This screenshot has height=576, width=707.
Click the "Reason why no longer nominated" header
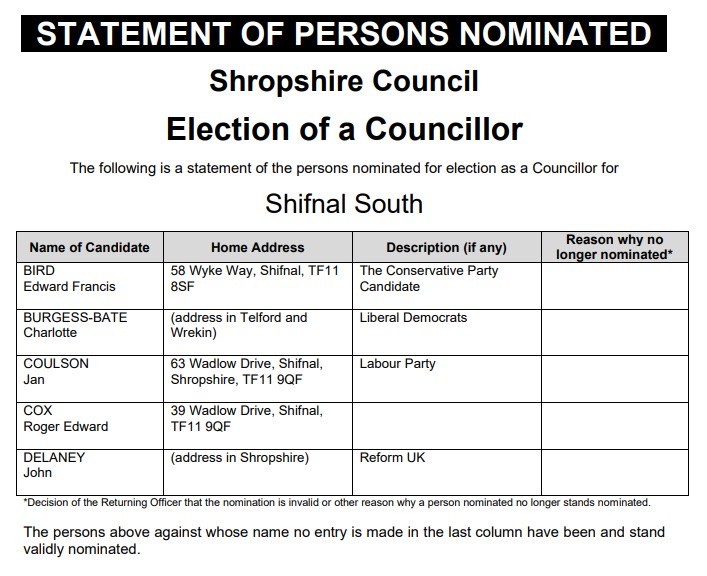coord(614,247)
